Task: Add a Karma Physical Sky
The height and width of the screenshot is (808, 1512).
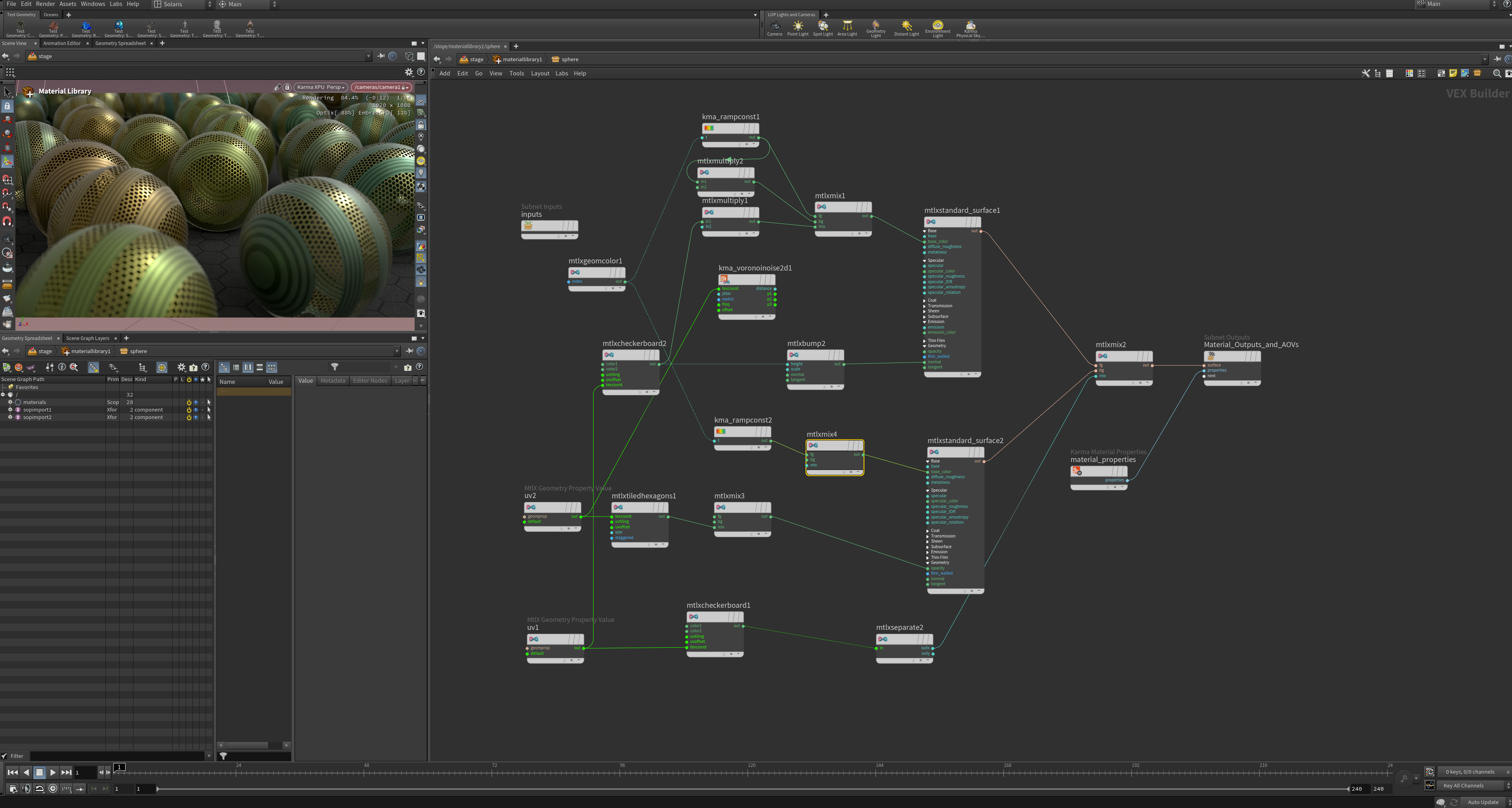Action: 970,29
